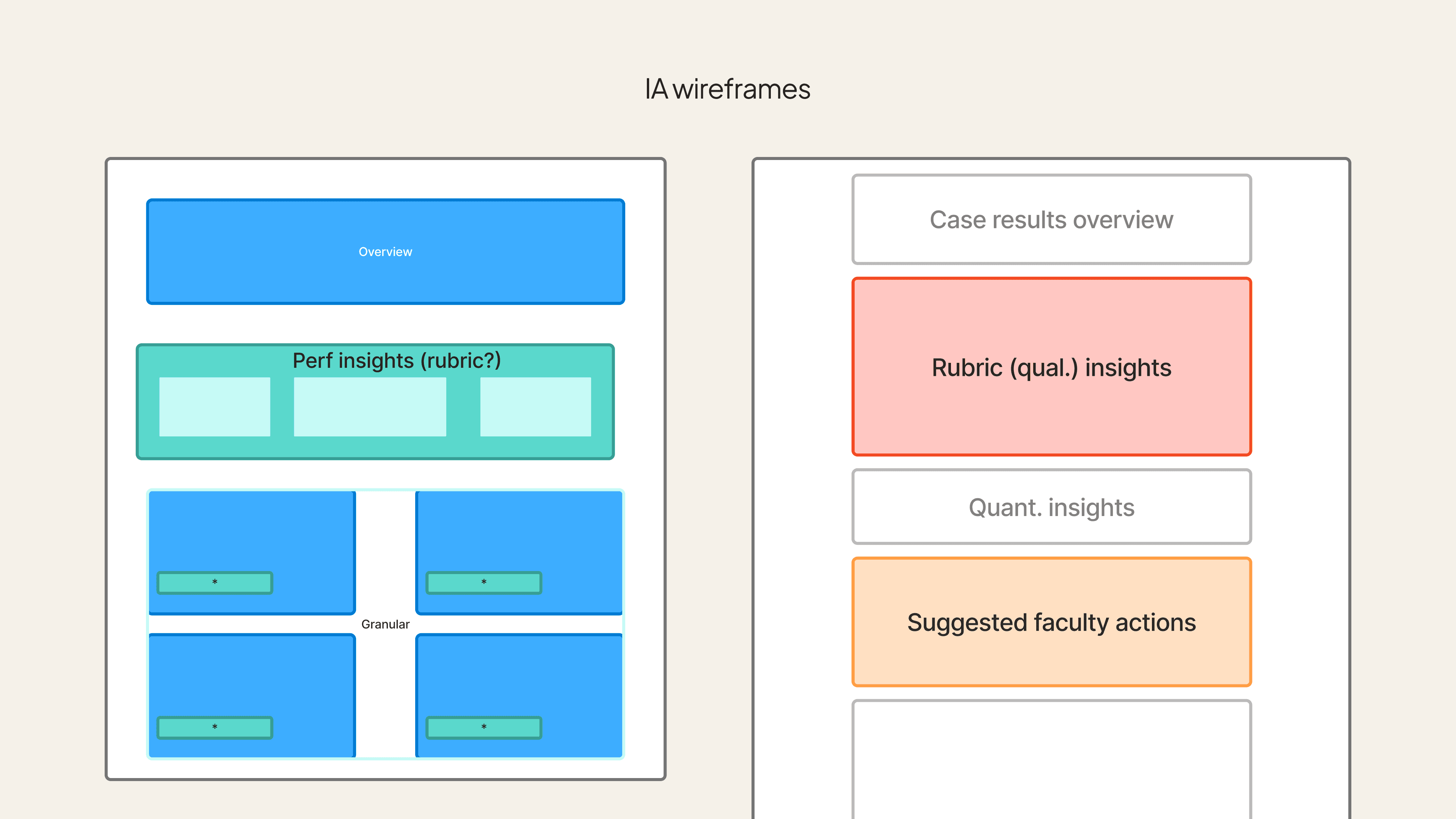Image resolution: width=1456 pixels, height=819 pixels.
Task: Click the 'IA wireframes' title text
Action: pyautogui.click(x=728, y=89)
